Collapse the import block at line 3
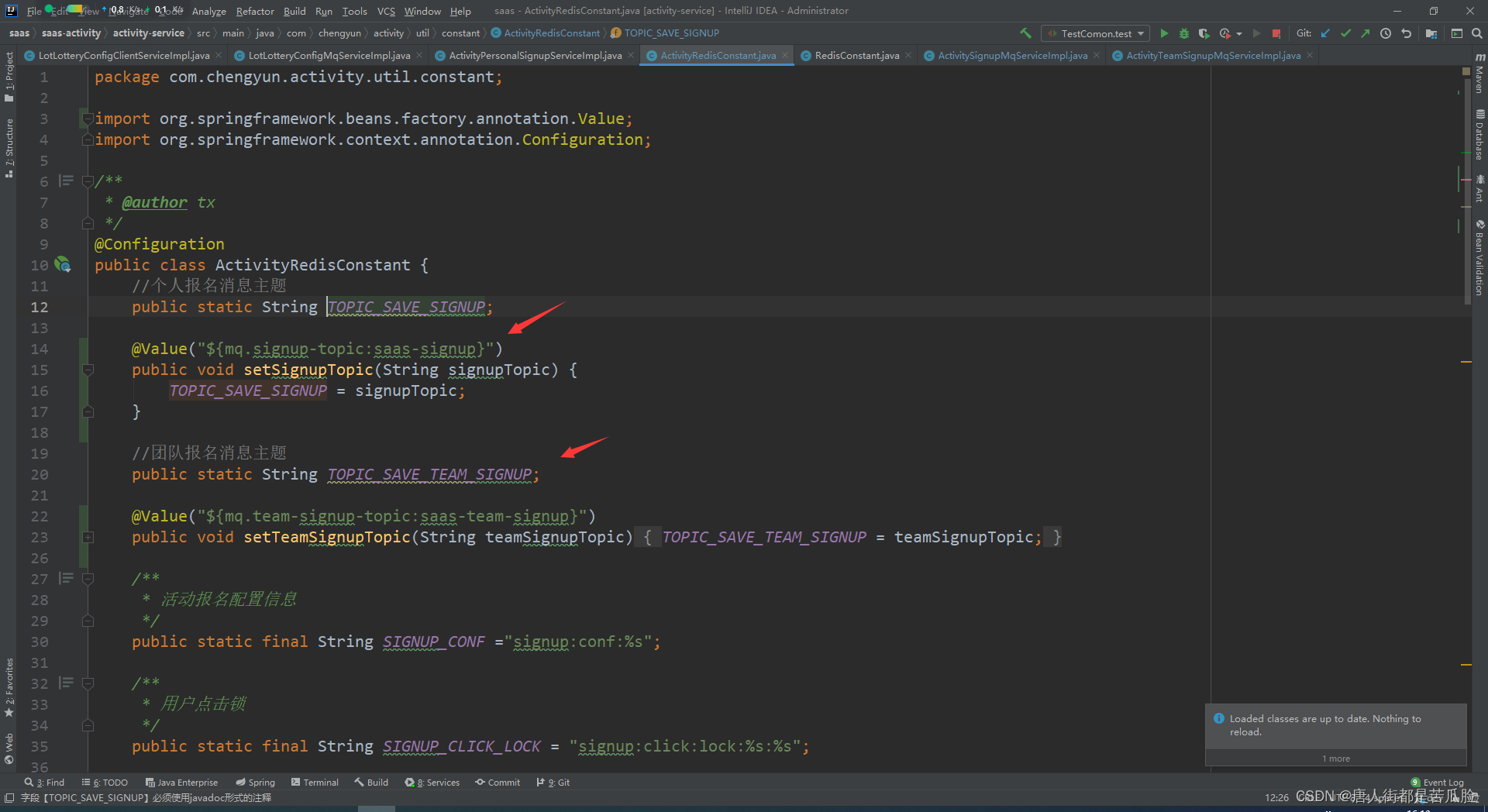 pyautogui.click(x=88, y=119)
